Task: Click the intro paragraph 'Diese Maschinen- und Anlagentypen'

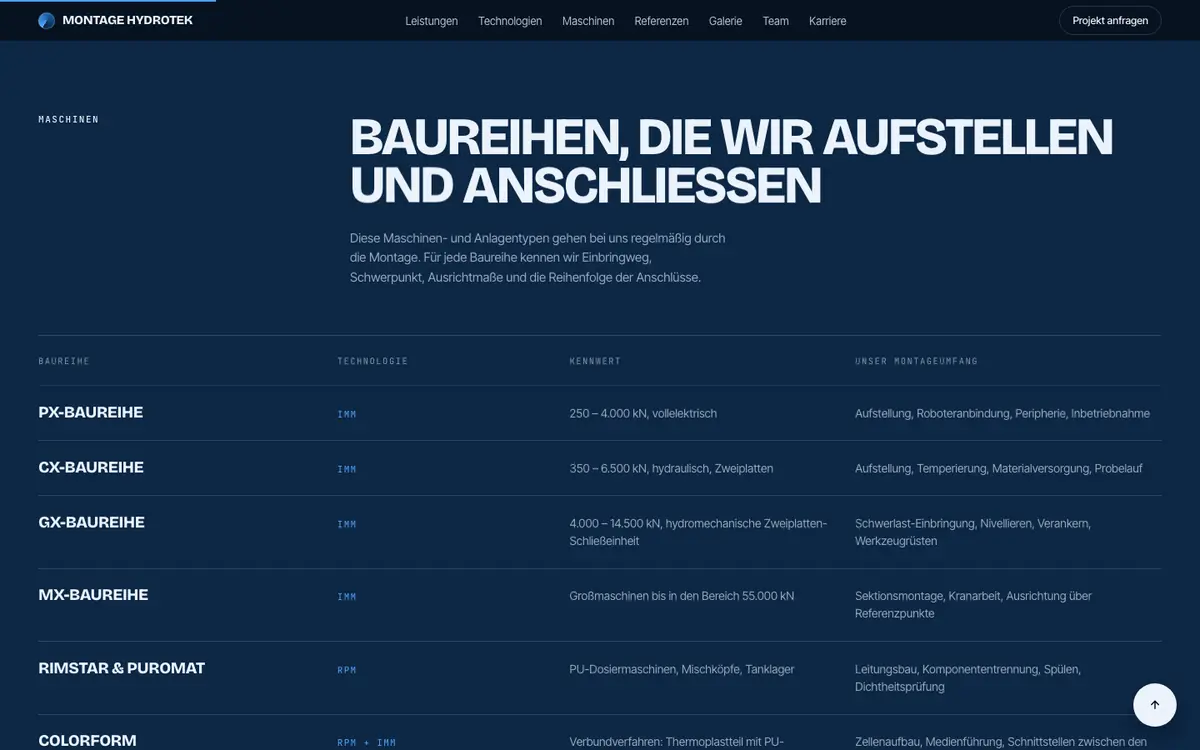Action: point(538,258)
